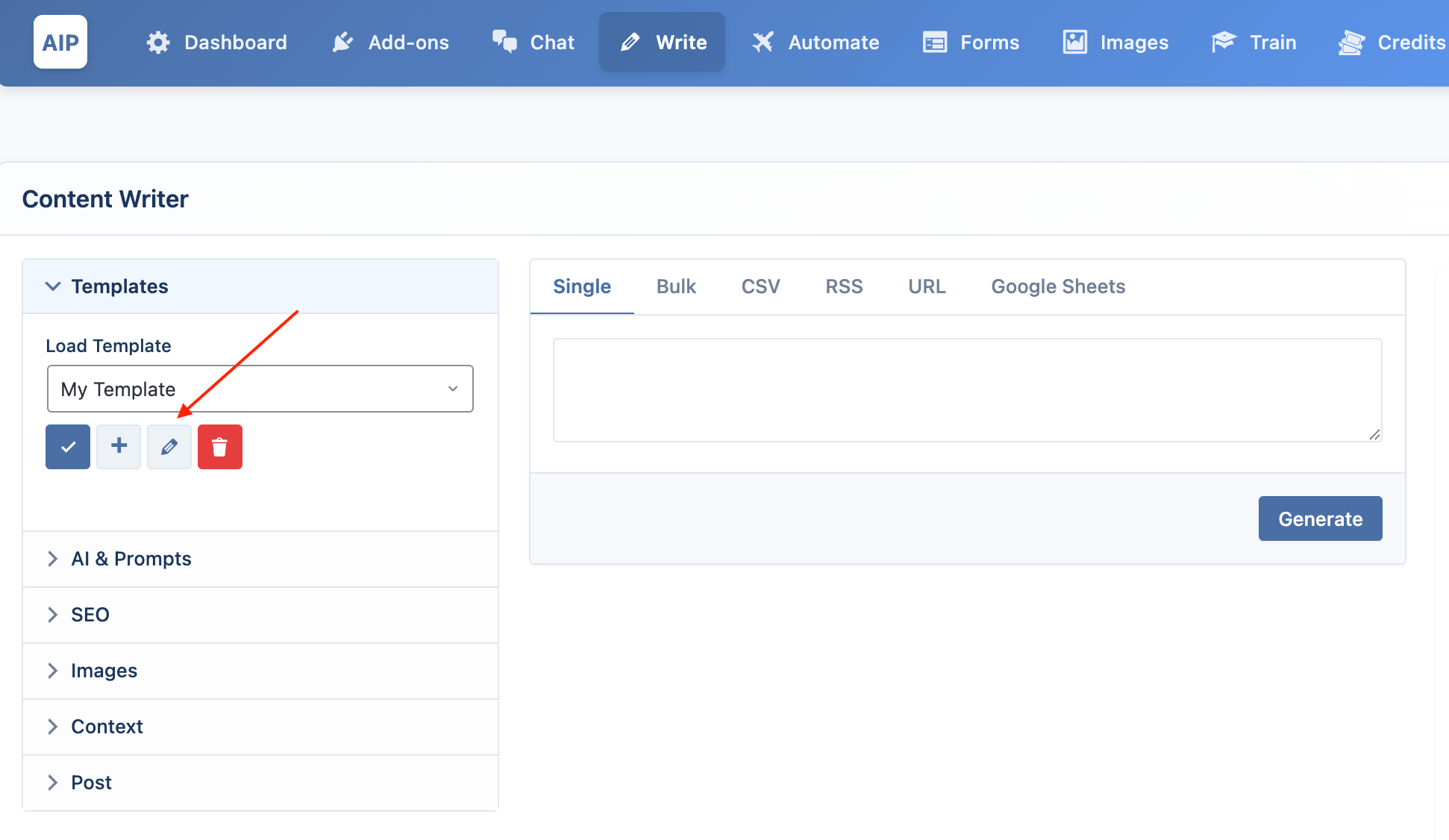Screen dimensions: 1449x840
Task: Delete template with red trash icon
Action: pos(220,447)
